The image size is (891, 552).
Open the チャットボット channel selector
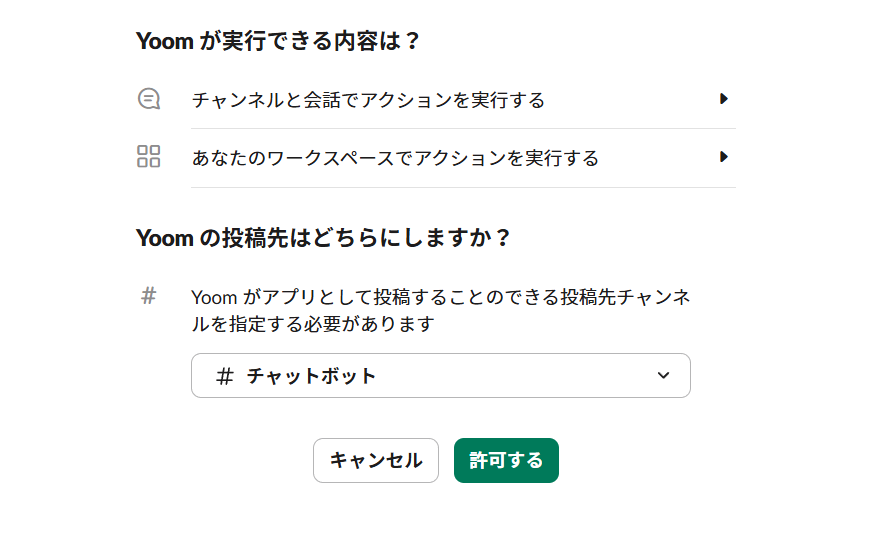[440, 376]
